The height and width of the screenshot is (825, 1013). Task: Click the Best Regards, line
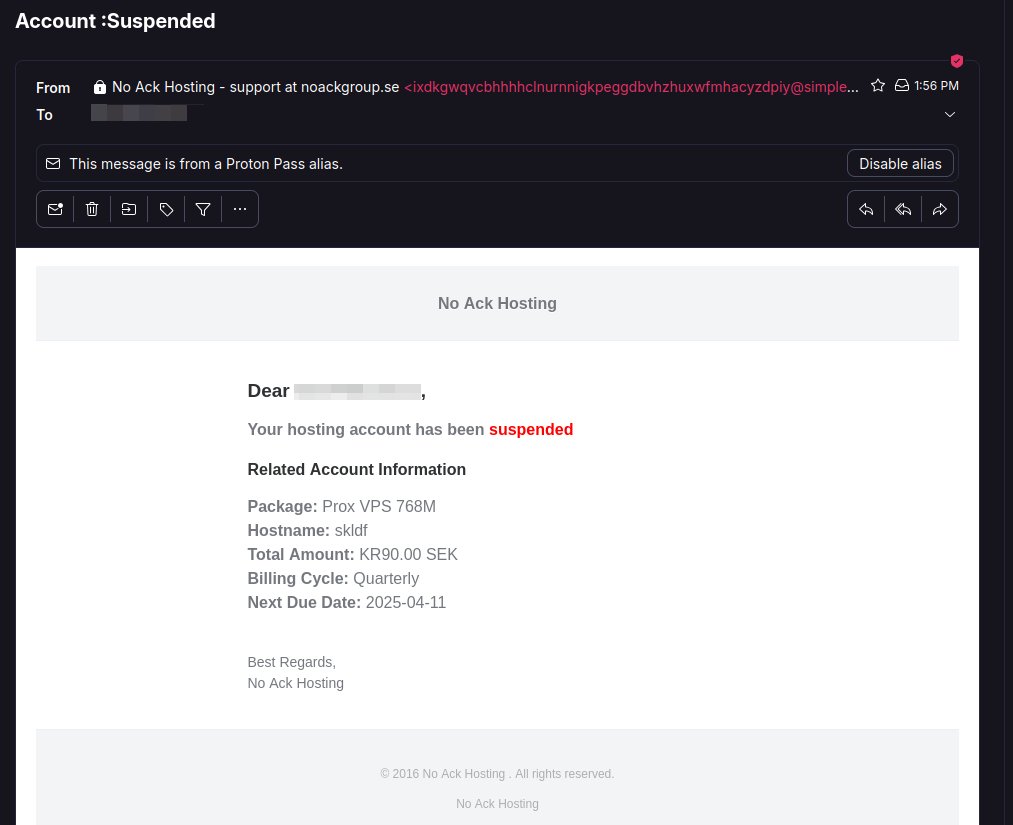pyautogui.click(x=291, y=662)
